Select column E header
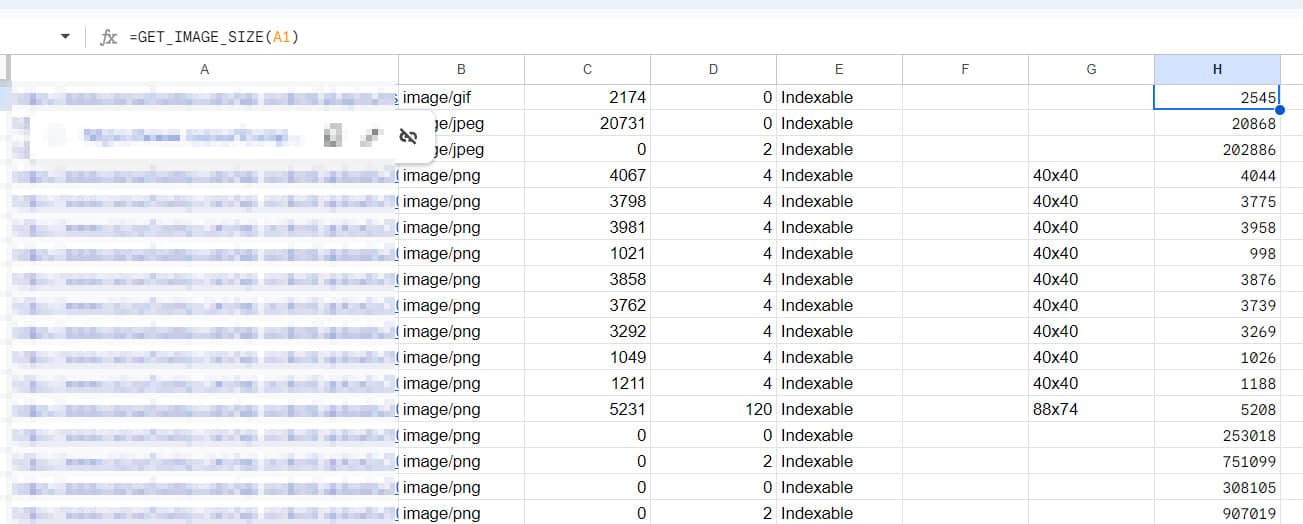This screenshot has height=524, width=1303. 839,69
